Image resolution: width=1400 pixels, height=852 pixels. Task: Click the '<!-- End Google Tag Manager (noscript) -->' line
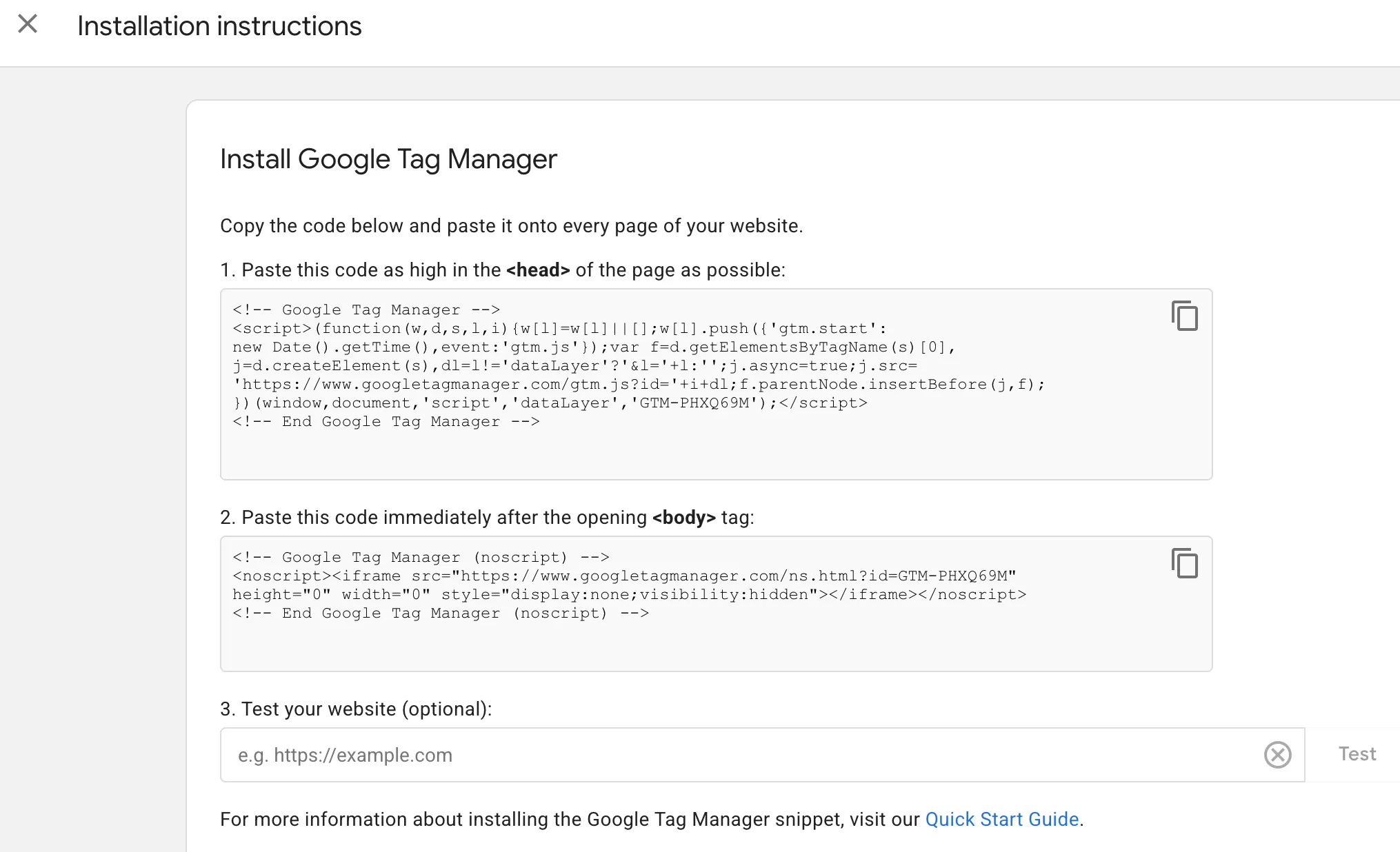[x=441, y=613]
